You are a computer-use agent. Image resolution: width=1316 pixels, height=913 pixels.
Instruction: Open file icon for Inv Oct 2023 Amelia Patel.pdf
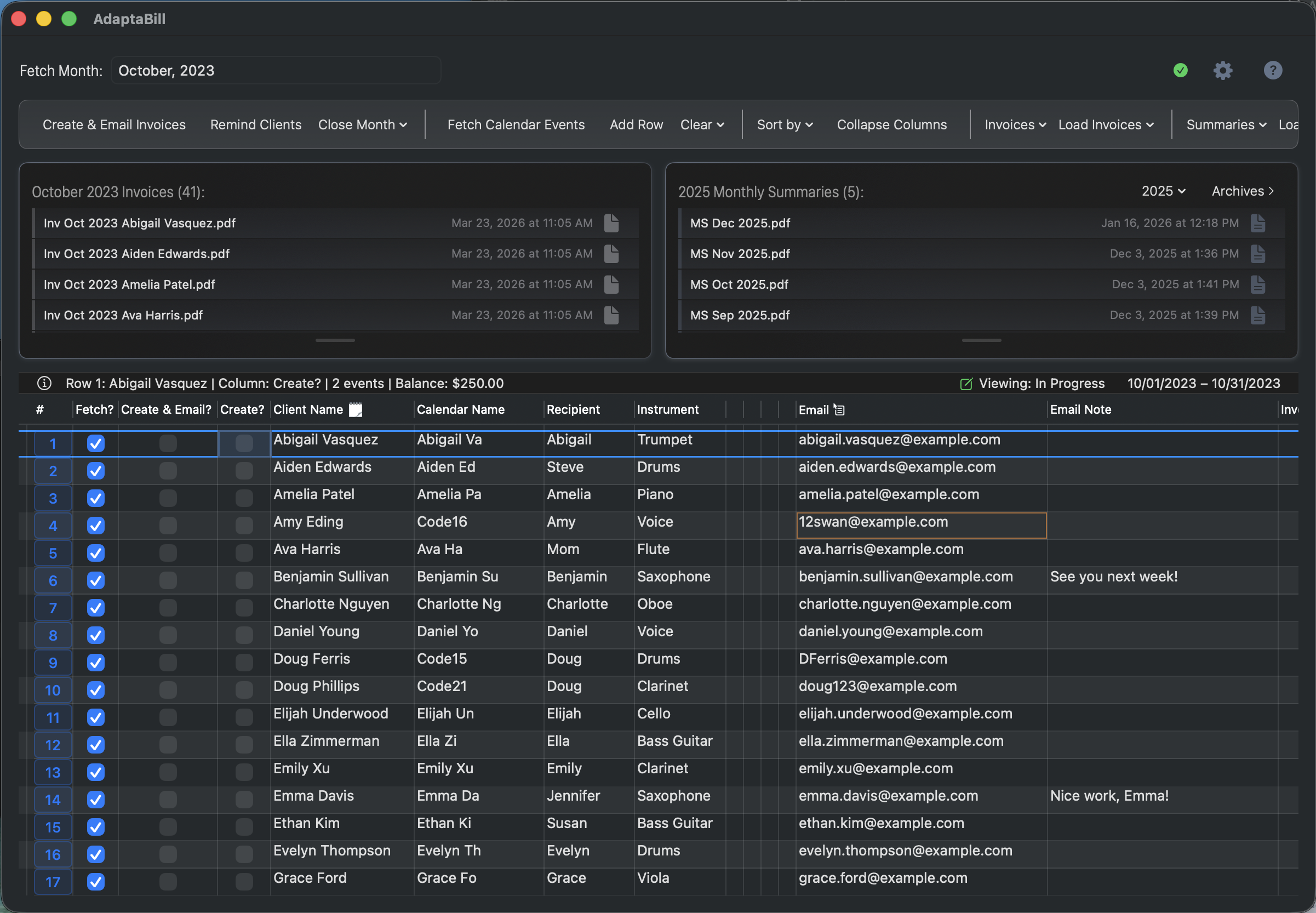point(611,284)
